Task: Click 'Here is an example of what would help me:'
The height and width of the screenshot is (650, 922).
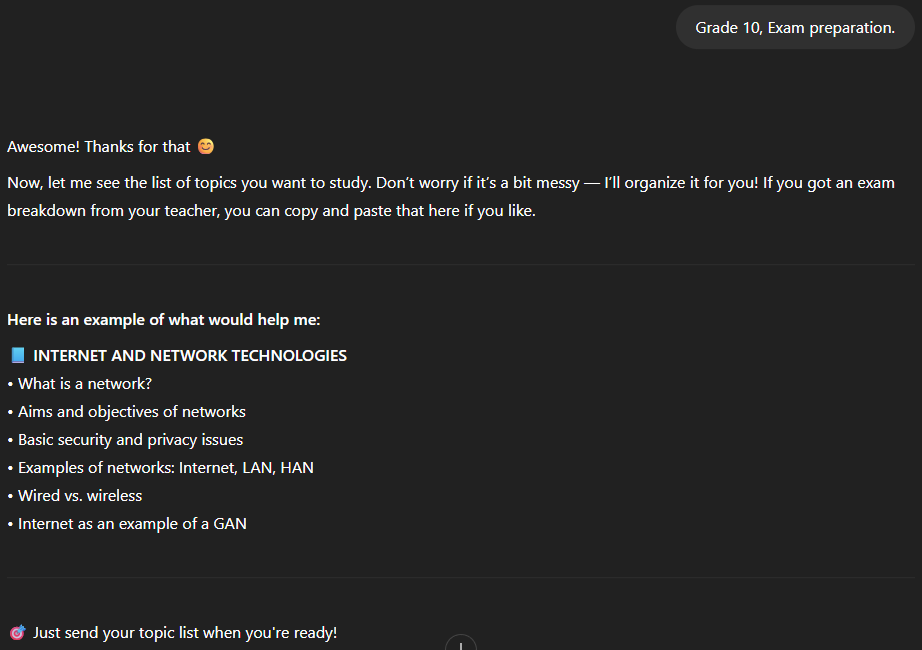Action: coord(163,320)
